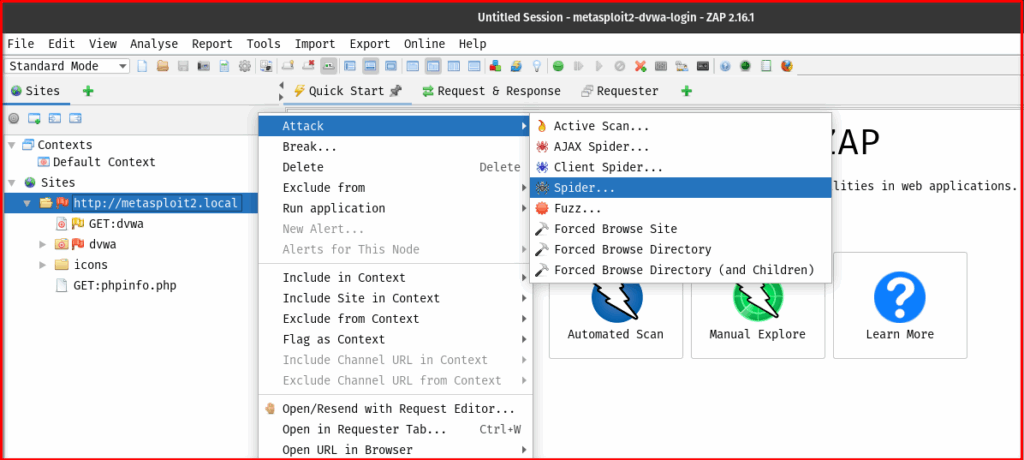This screenshot has height=460, width=1024.
Task: Click the new context icon in Sites panel
Action: [35, 118]
